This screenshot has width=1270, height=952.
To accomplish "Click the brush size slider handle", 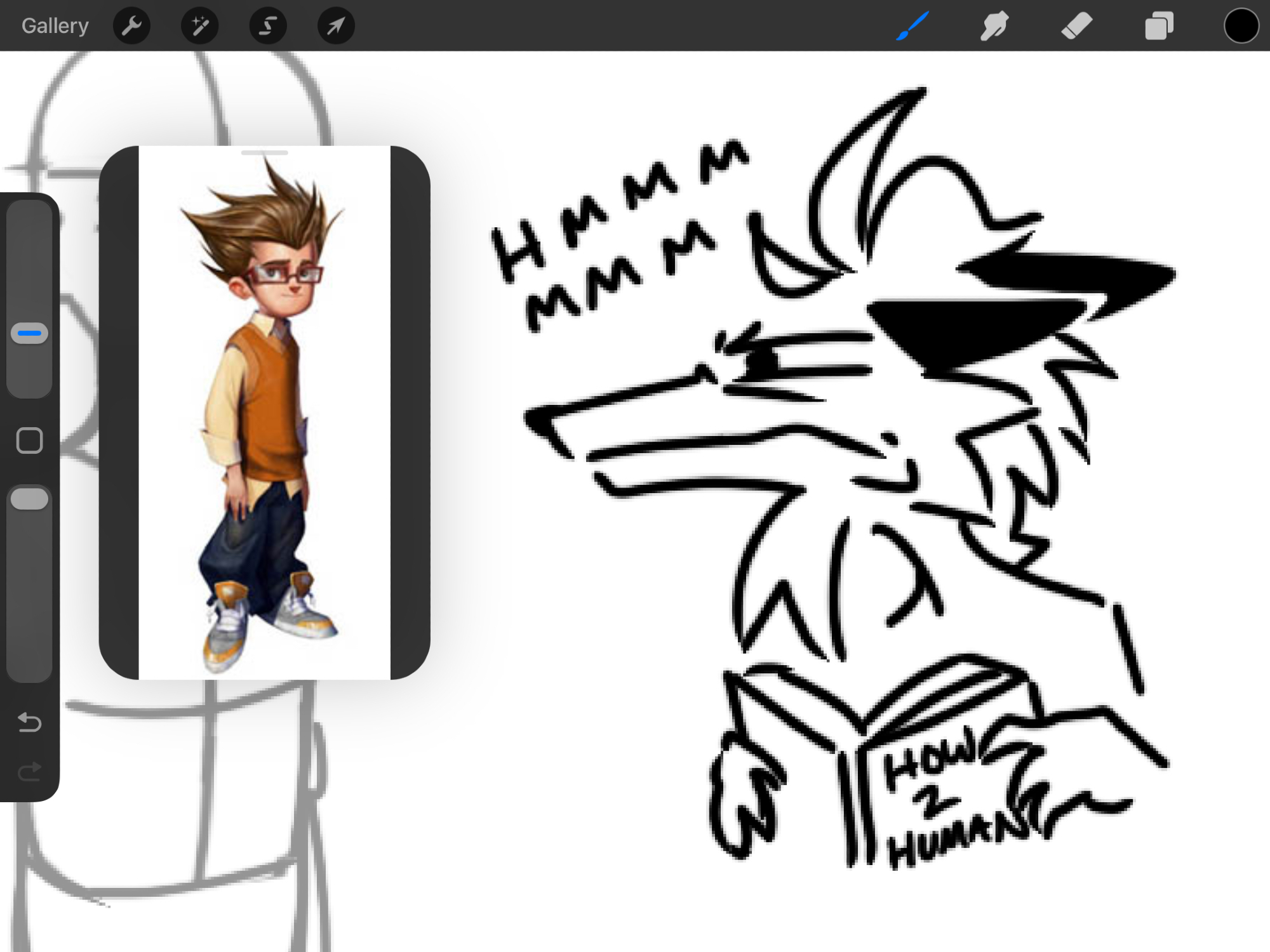I will click(x=29, y=333).
